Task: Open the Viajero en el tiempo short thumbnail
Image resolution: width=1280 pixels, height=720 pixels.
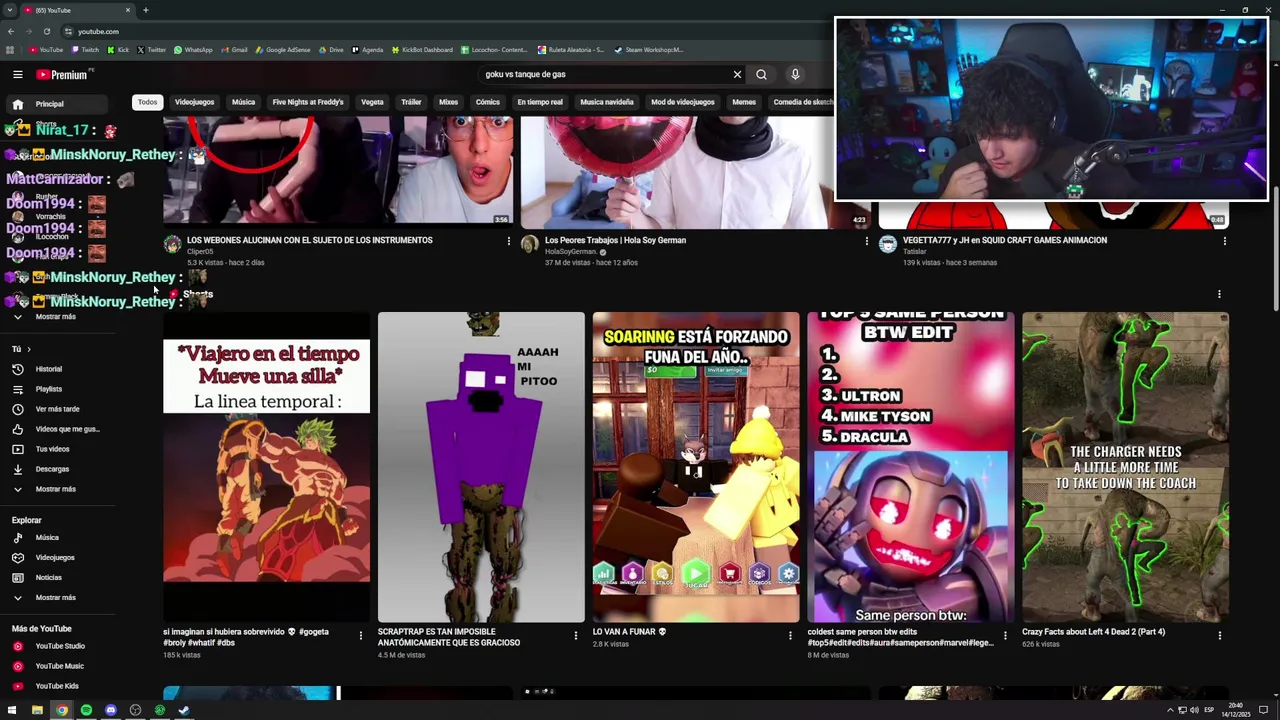Action: pos(266,467)
